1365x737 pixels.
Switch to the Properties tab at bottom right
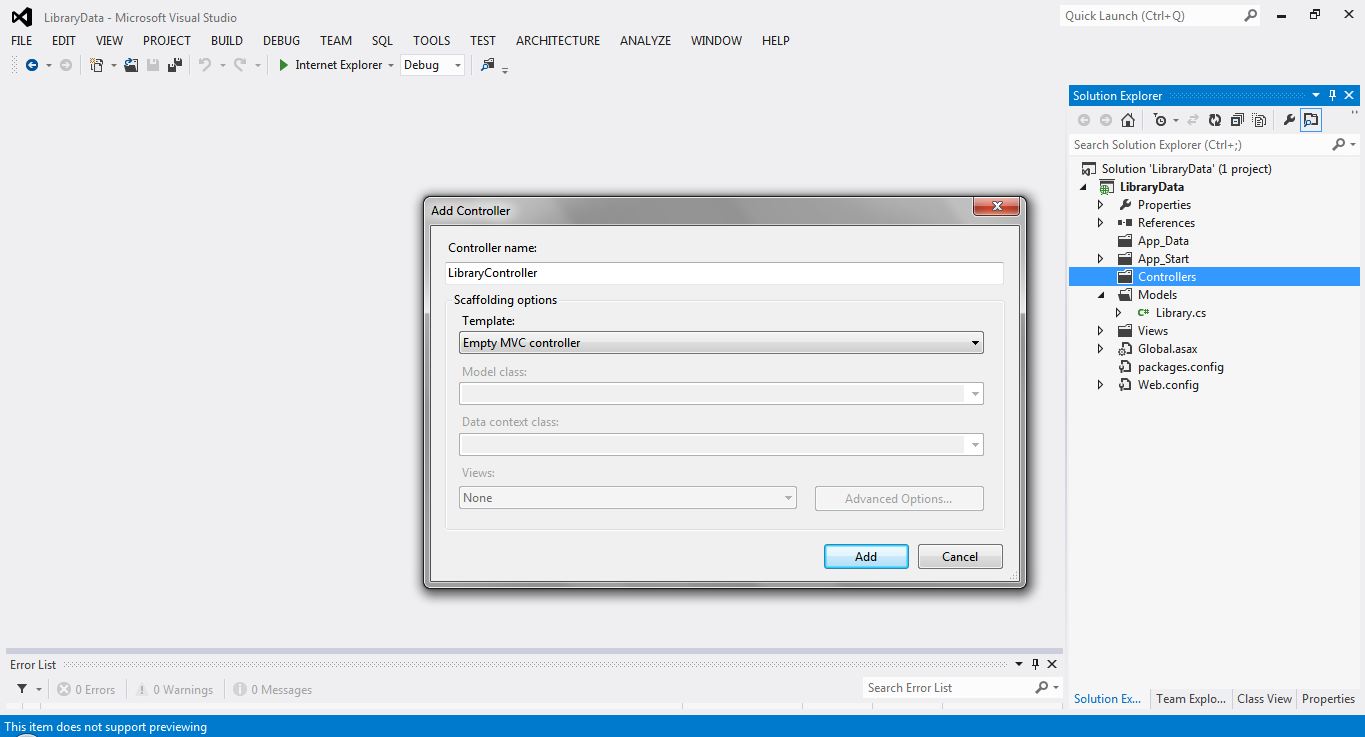(x=1328, y=699)
